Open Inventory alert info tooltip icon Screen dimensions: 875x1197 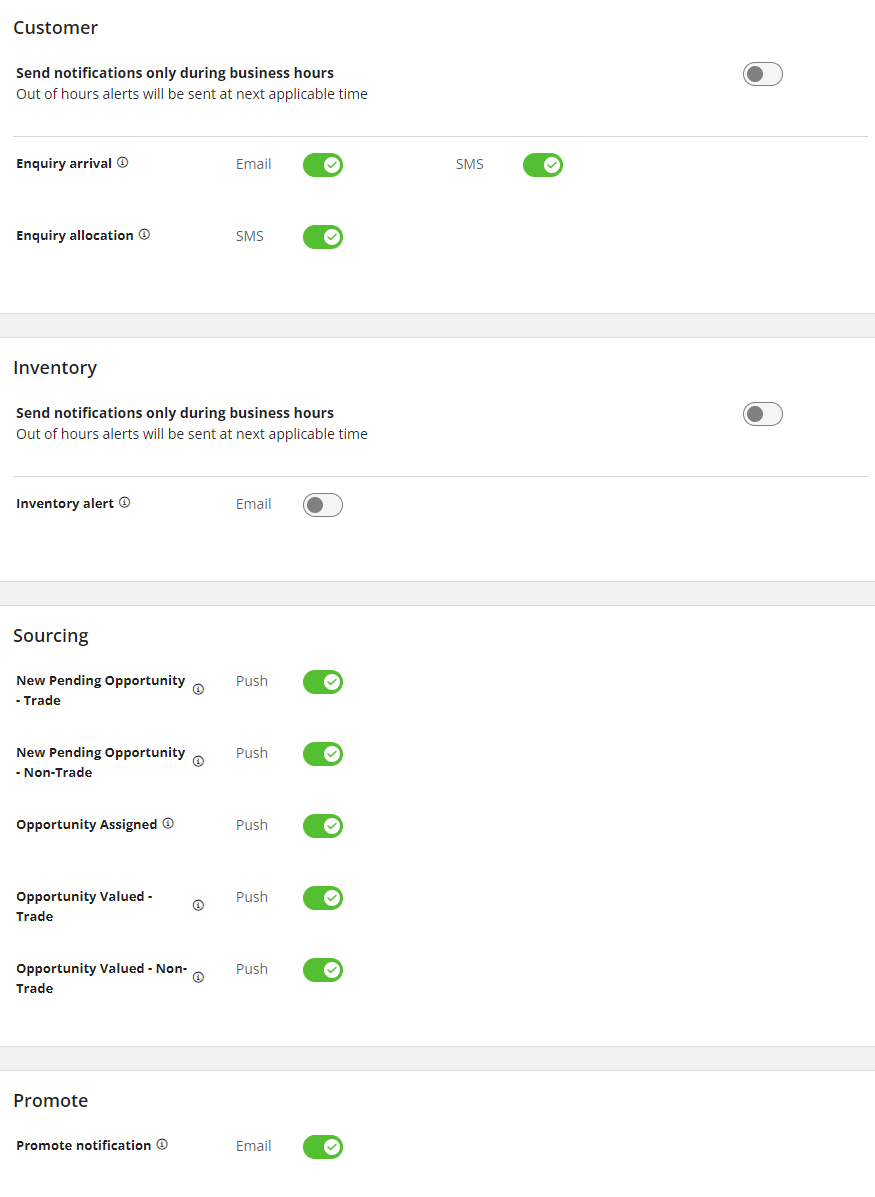(125, 503)
